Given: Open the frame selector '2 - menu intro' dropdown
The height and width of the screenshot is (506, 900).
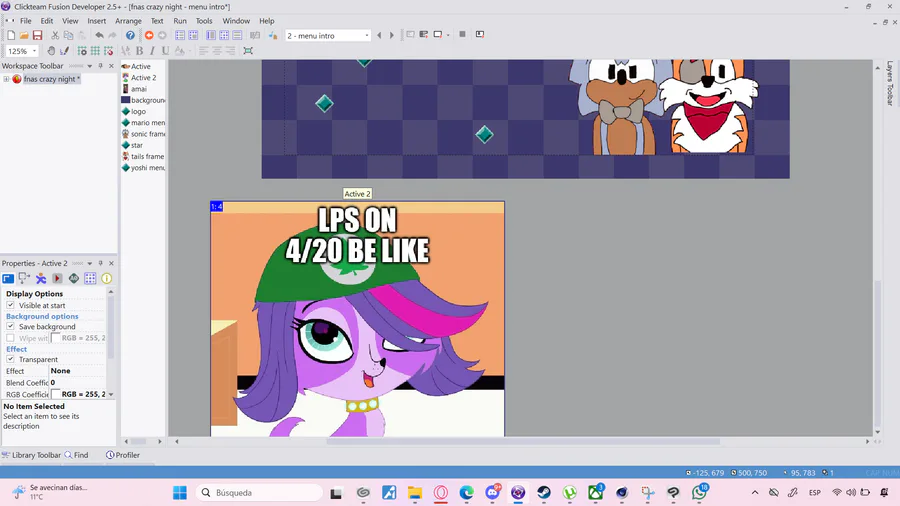Looking at the screenshot, I should coord(367,36).
